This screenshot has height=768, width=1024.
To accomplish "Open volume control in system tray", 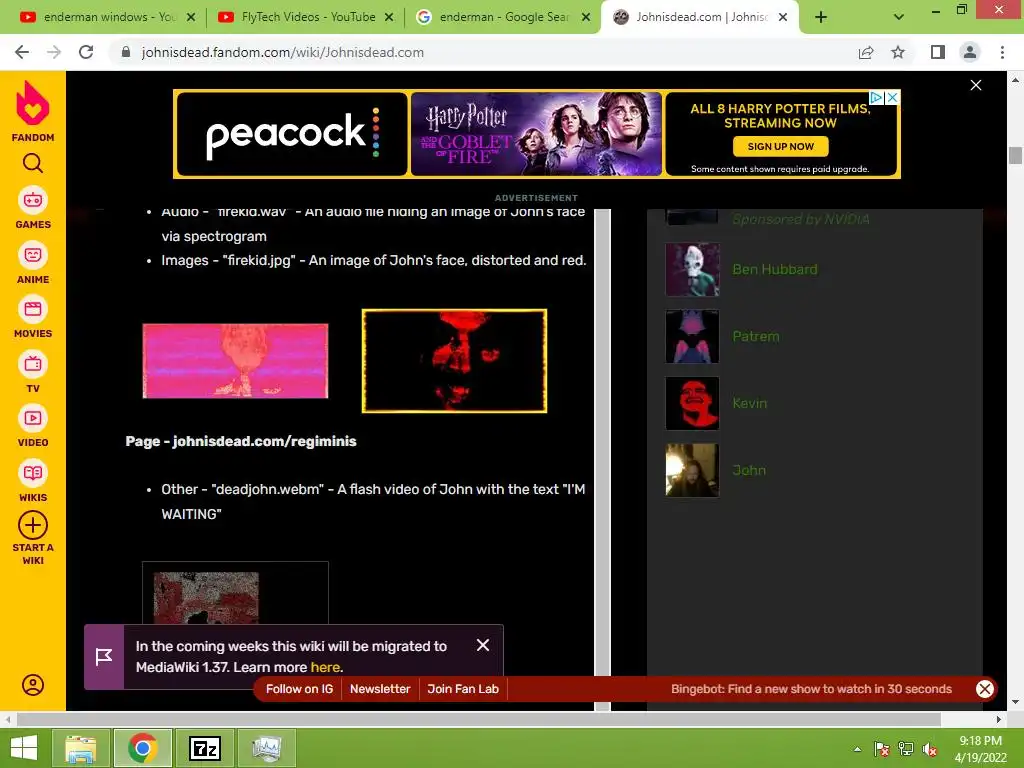I will (x=930, y=749).
